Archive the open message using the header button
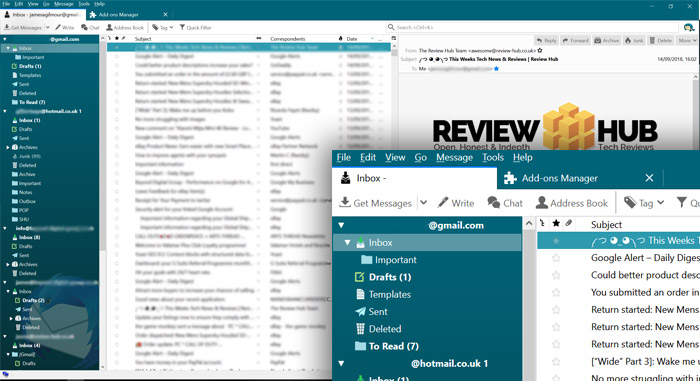 pyautogui.click(x=607, y=41)
